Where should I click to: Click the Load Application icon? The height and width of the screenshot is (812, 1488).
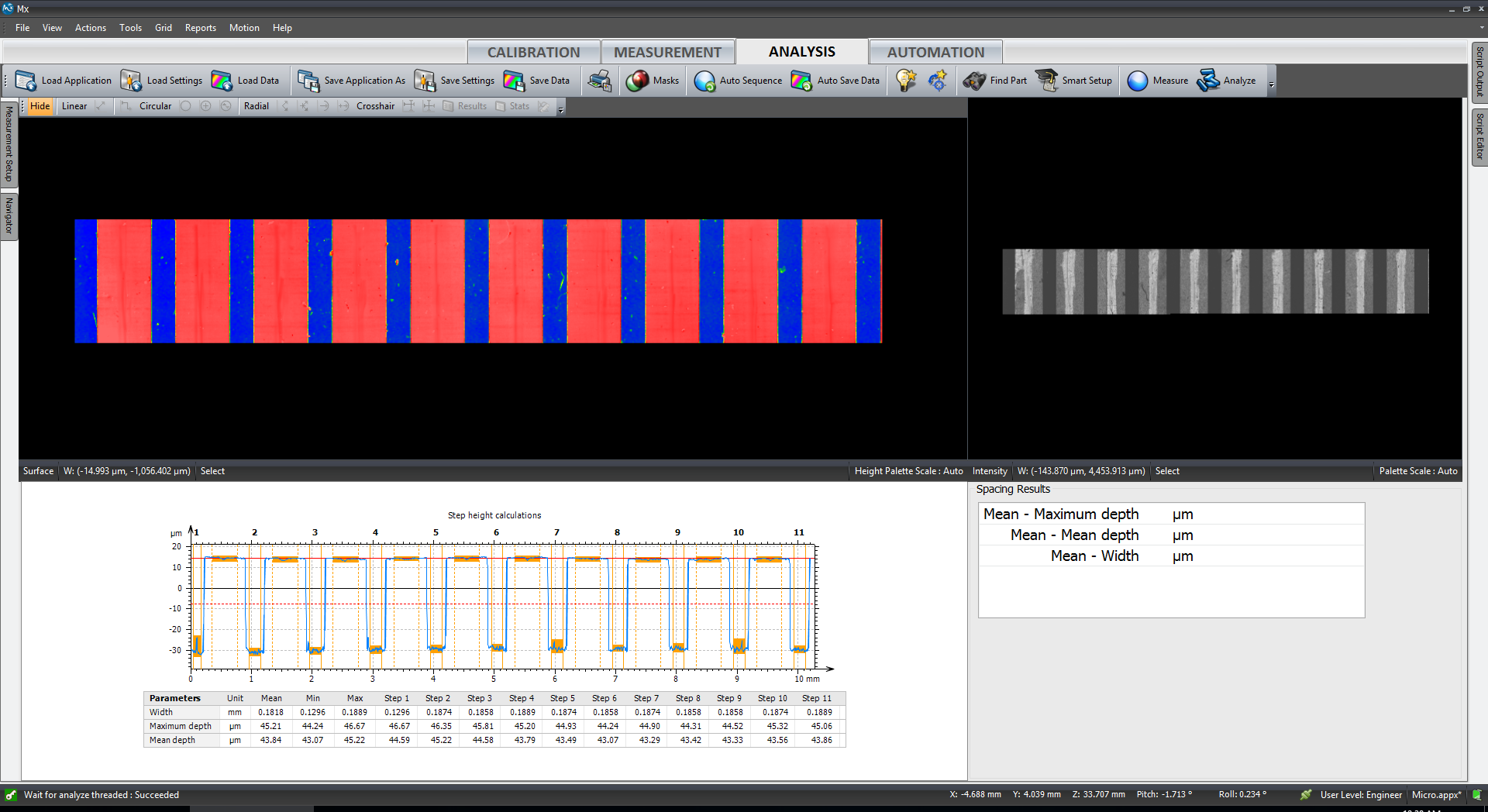coord(26,81)
